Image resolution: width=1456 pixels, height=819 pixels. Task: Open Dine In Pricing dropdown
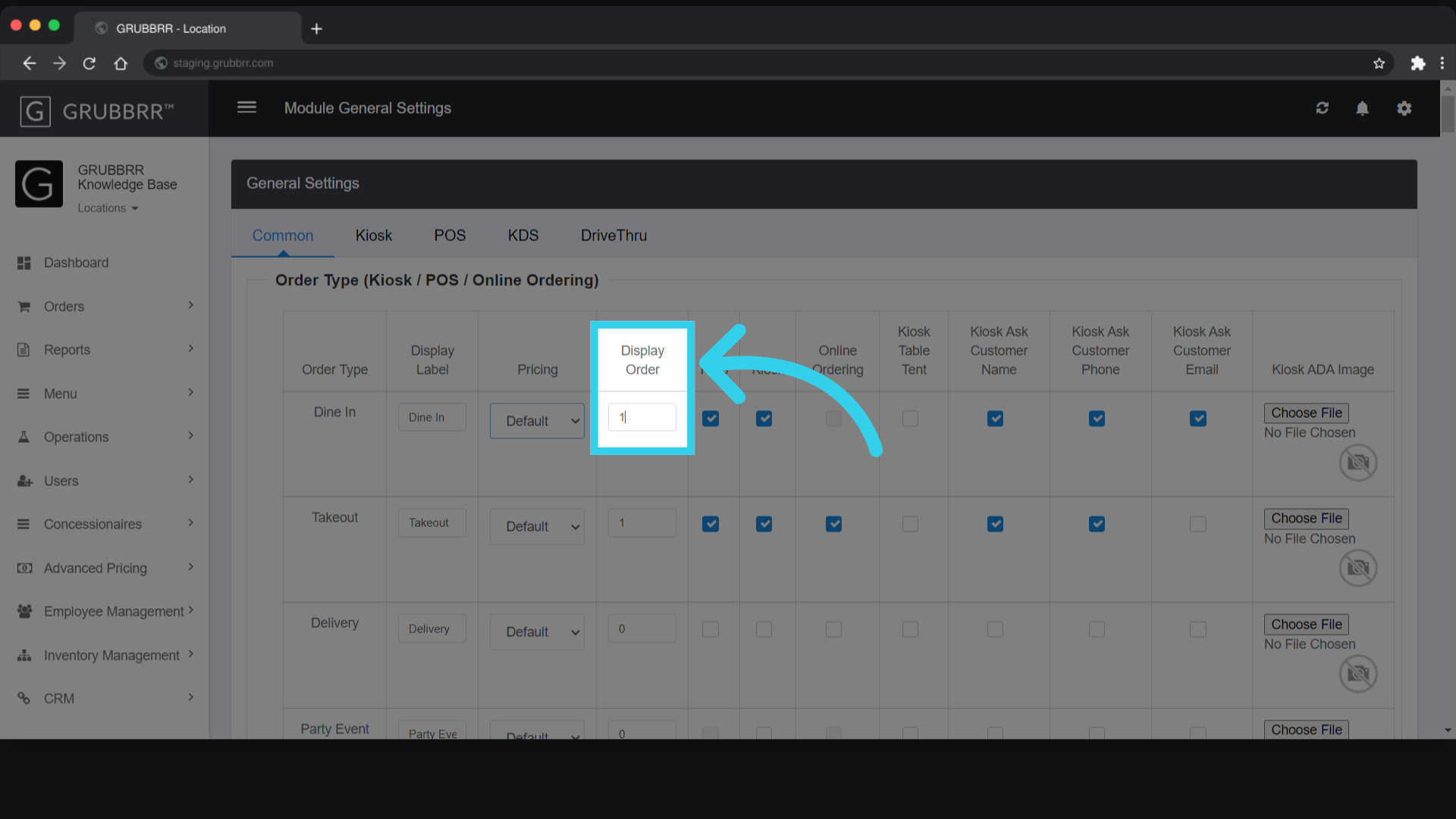[x=537, y=421]
